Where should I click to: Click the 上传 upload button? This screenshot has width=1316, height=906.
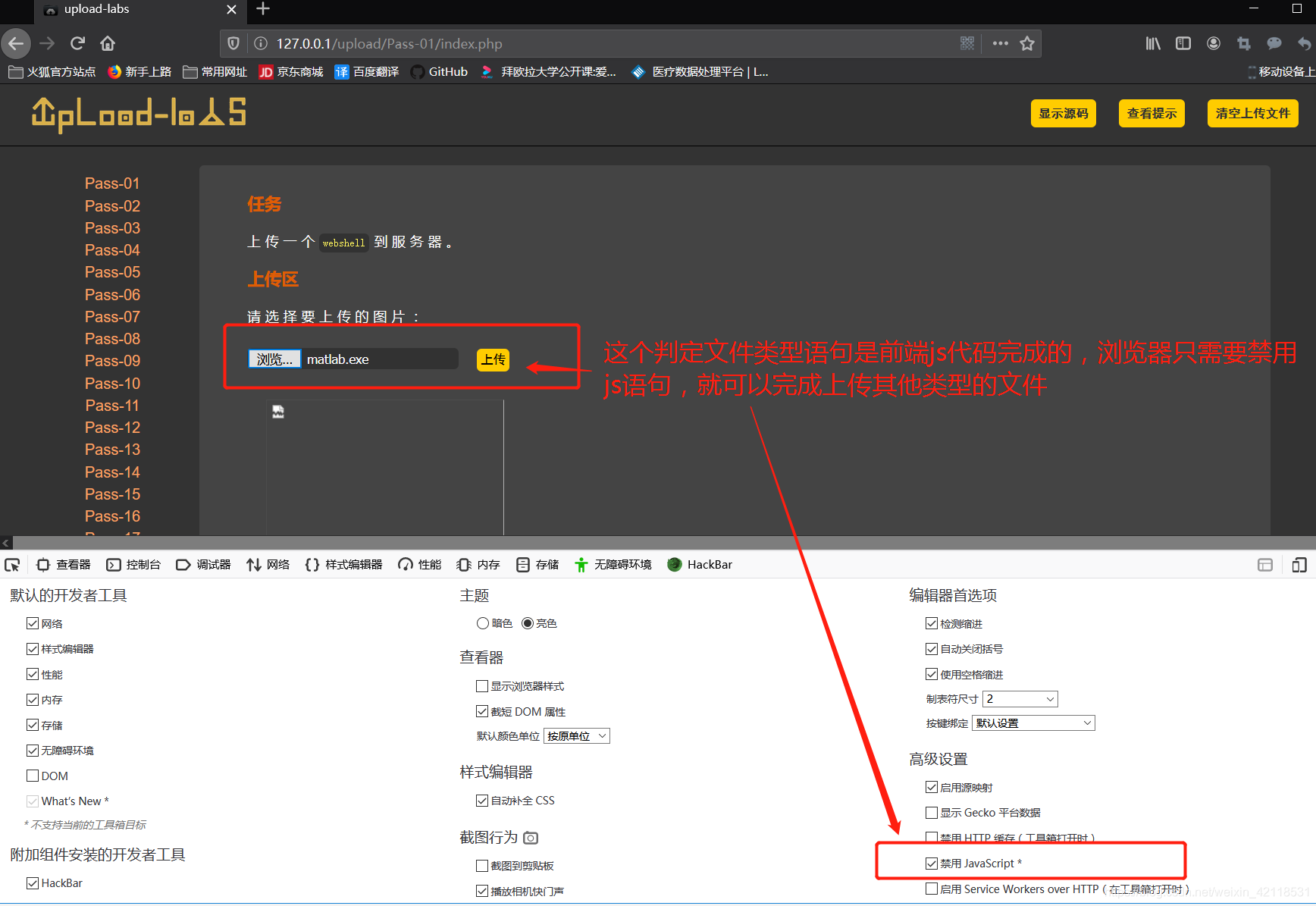pos(493,359)
